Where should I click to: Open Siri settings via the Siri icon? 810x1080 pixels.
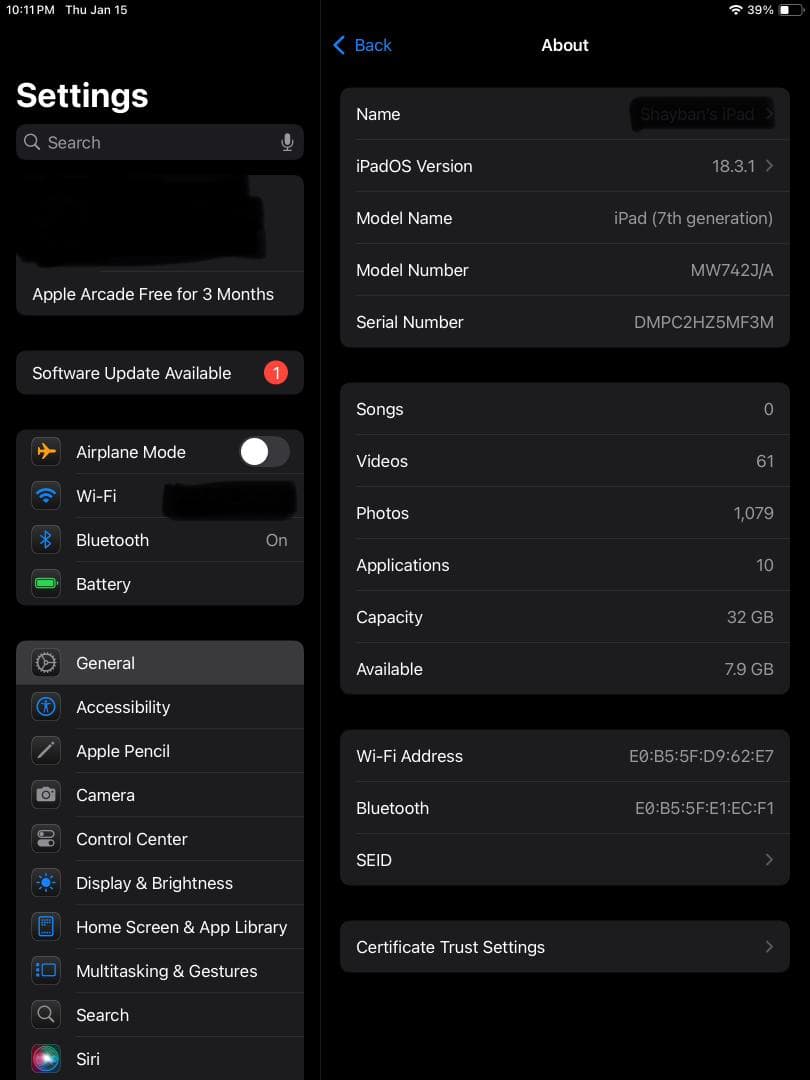coord(45,1059)
